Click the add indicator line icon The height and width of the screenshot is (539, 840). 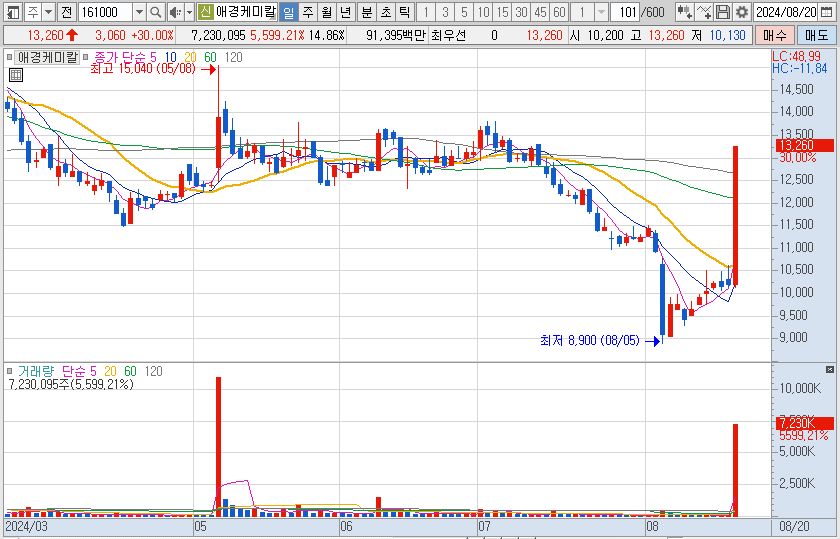(x=703, y=12)
